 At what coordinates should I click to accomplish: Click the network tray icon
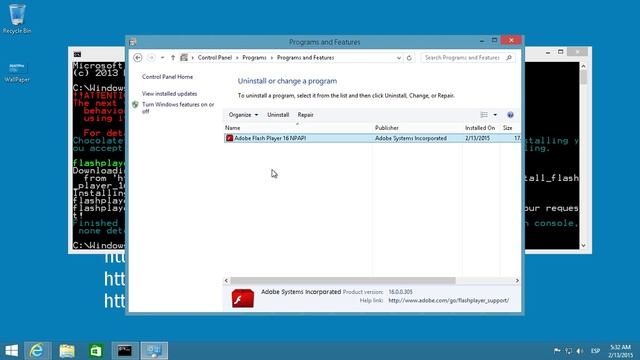[569, 351]
